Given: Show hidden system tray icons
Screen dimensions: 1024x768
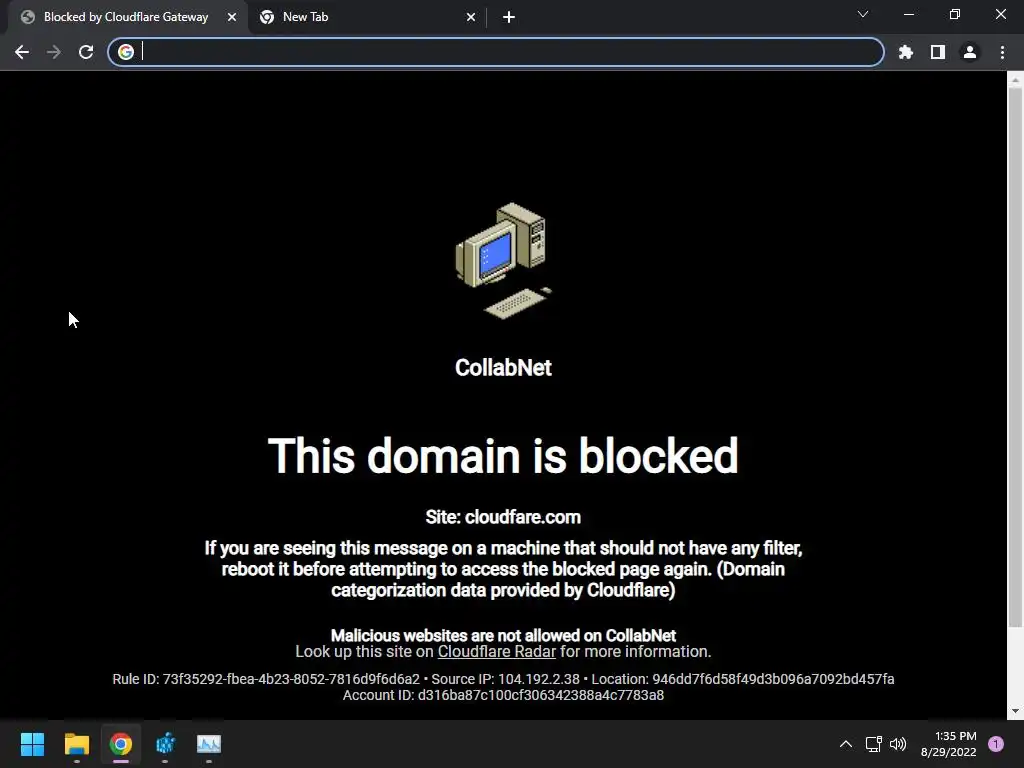Looking at the screenshot, I should (x=846, y=744).
